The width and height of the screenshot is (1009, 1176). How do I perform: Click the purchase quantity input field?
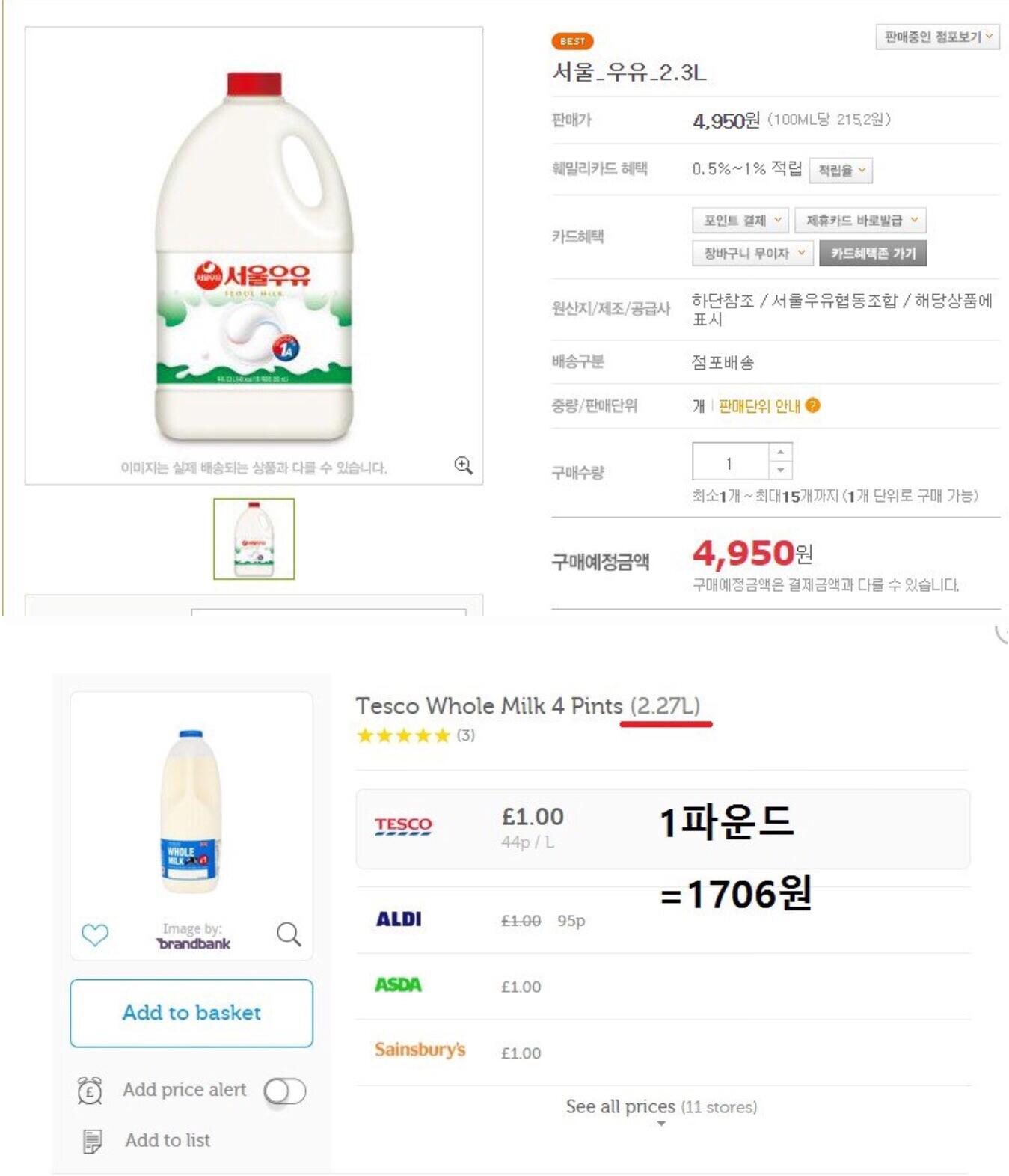tap(730, 462)
